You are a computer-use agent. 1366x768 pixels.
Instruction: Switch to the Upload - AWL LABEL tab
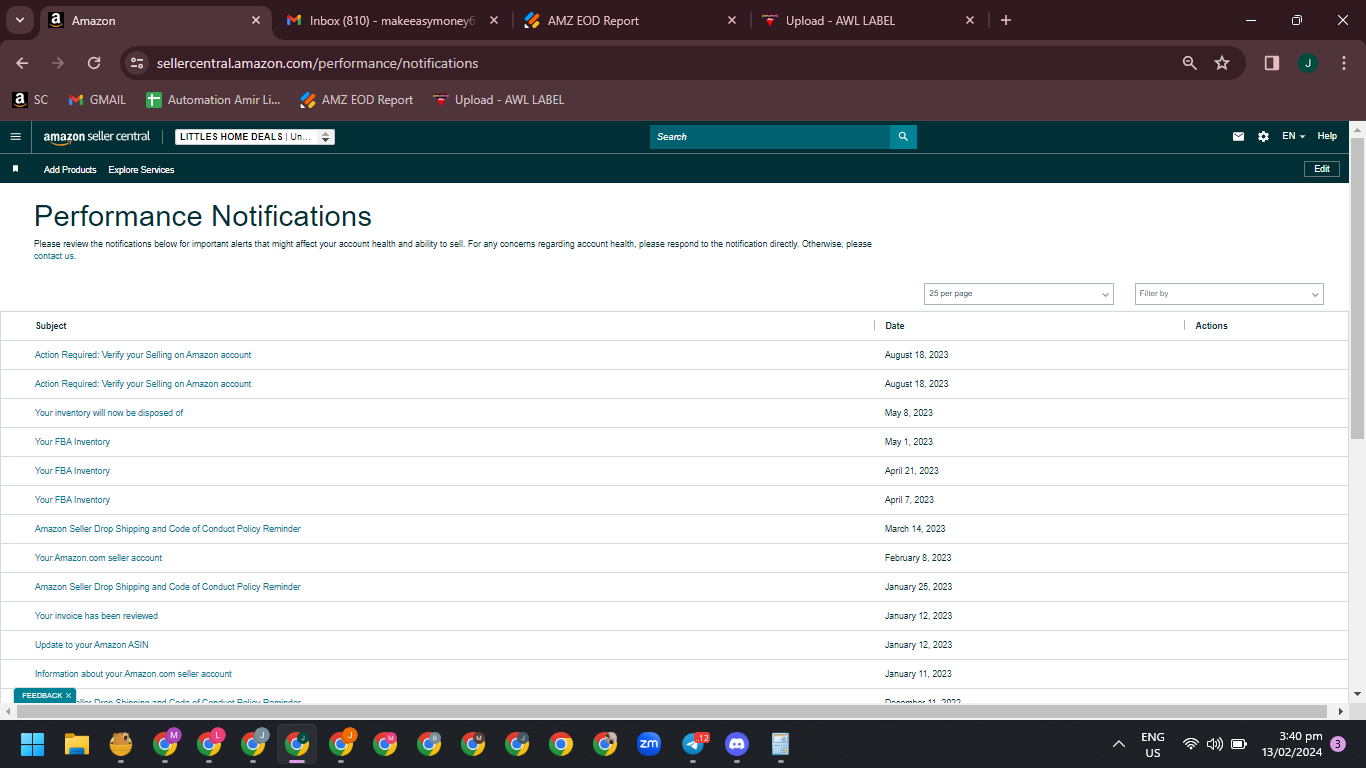[x=868, y=20]
